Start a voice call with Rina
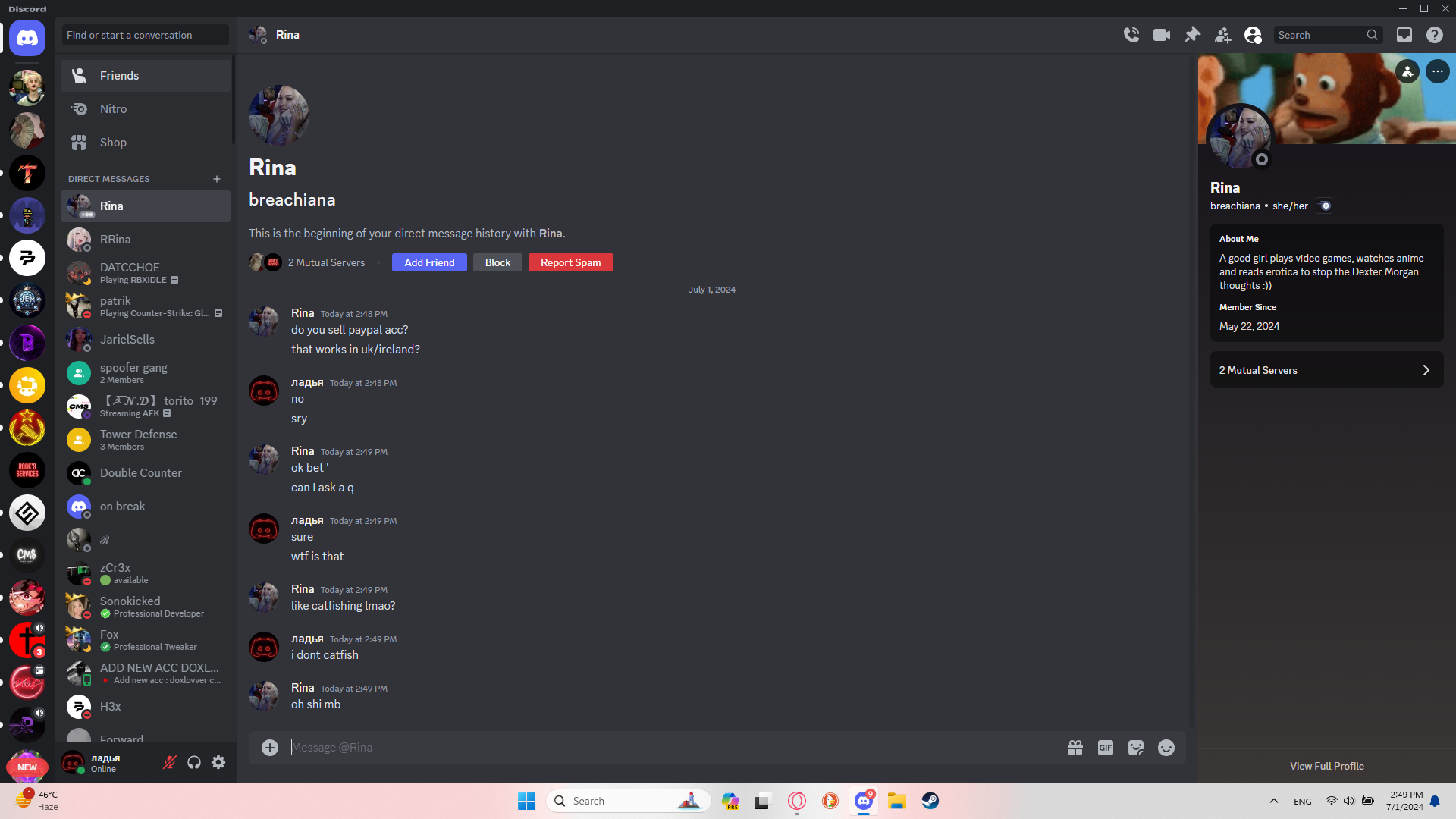The width and height of the screenshot is (1456, 819). 1131,35
